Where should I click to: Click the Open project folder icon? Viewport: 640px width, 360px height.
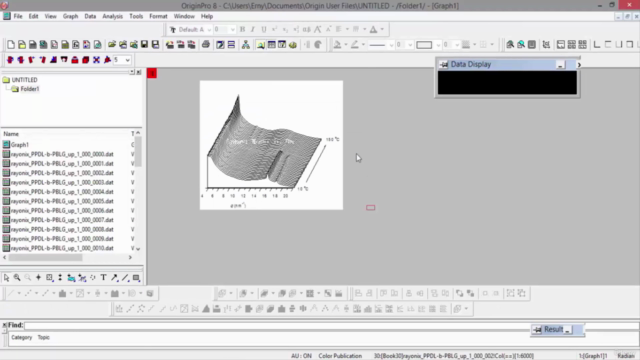click(x=112, y=44)
